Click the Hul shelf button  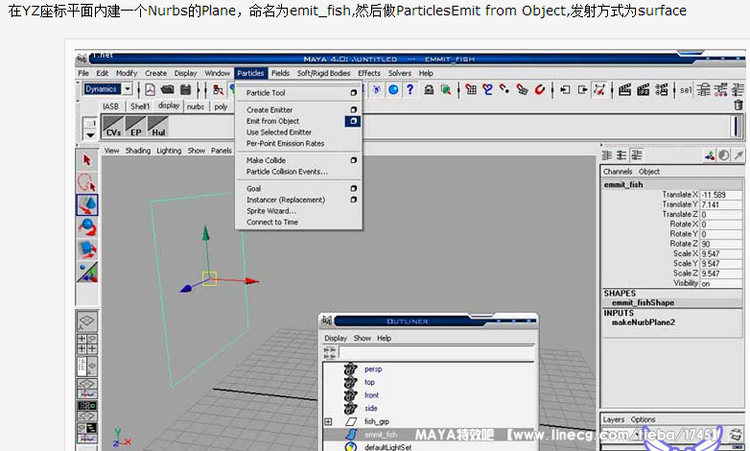click(158, 126)
